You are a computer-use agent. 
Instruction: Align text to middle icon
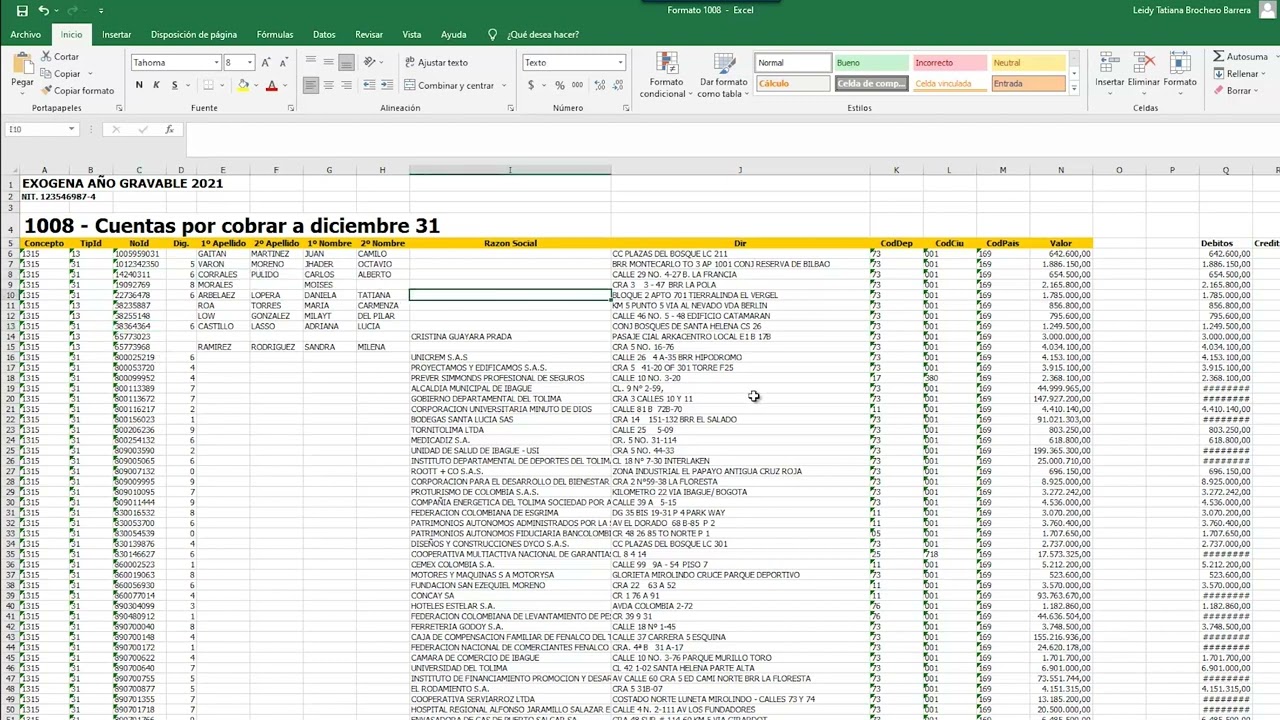coord(328,62)
